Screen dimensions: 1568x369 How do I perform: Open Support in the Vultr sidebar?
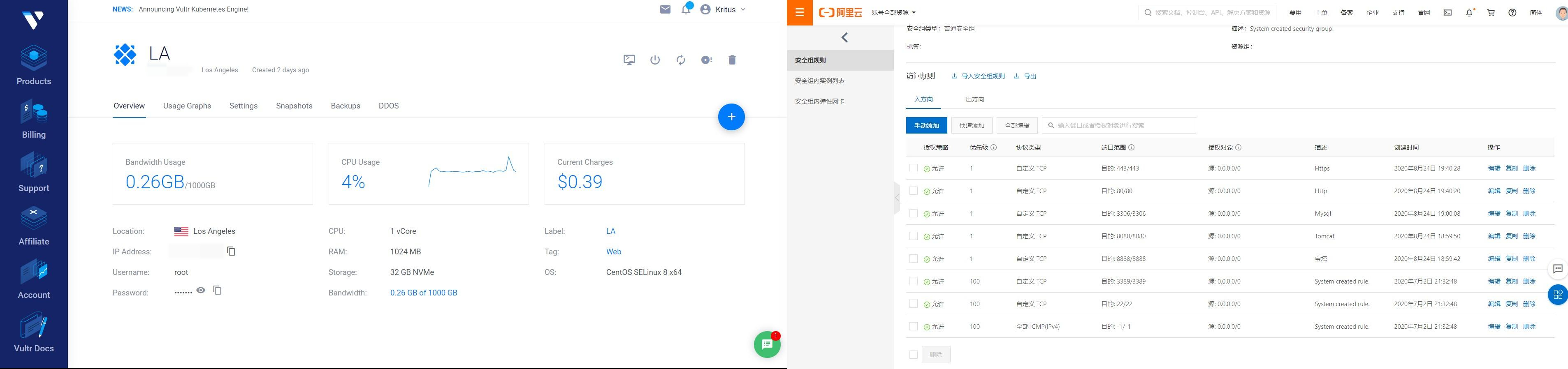tap(33, 173)
